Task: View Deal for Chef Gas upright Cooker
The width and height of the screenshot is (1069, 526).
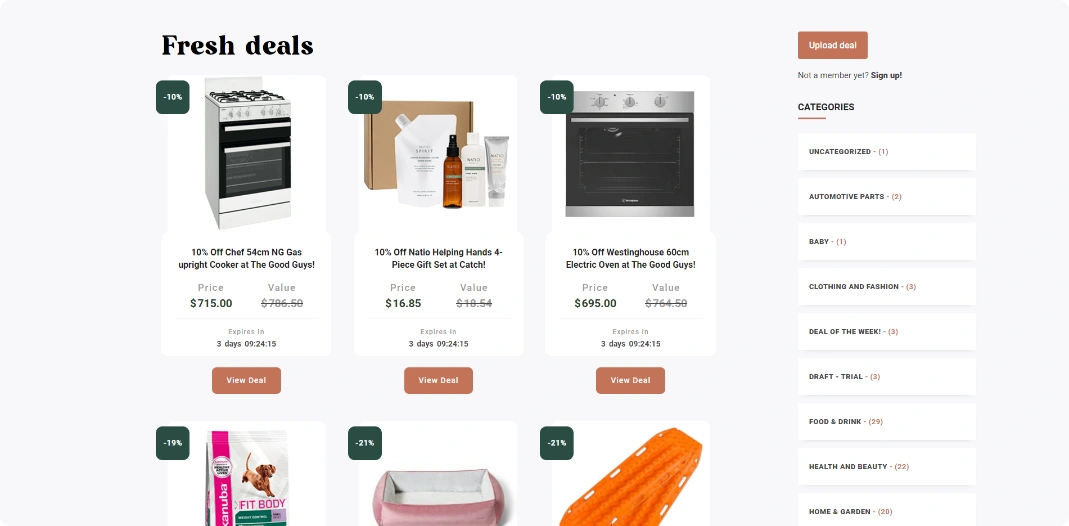Action: click(x=246, y=380)
